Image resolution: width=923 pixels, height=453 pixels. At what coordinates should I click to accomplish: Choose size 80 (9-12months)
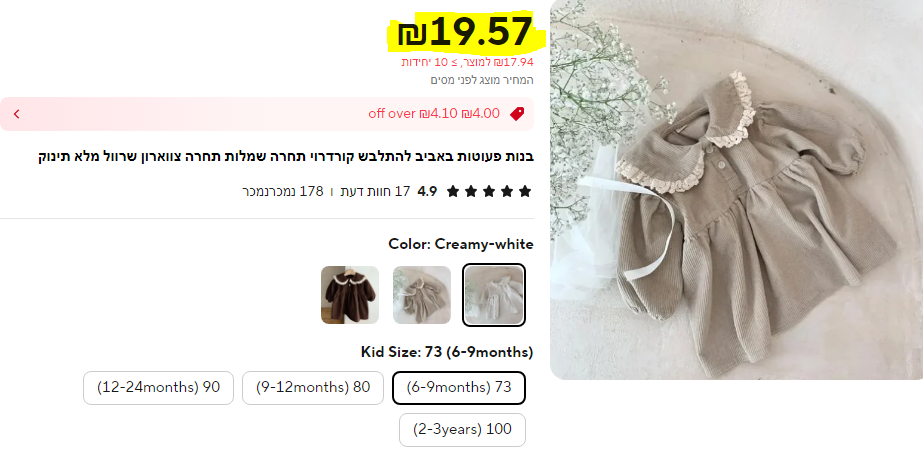click(313, 388)
